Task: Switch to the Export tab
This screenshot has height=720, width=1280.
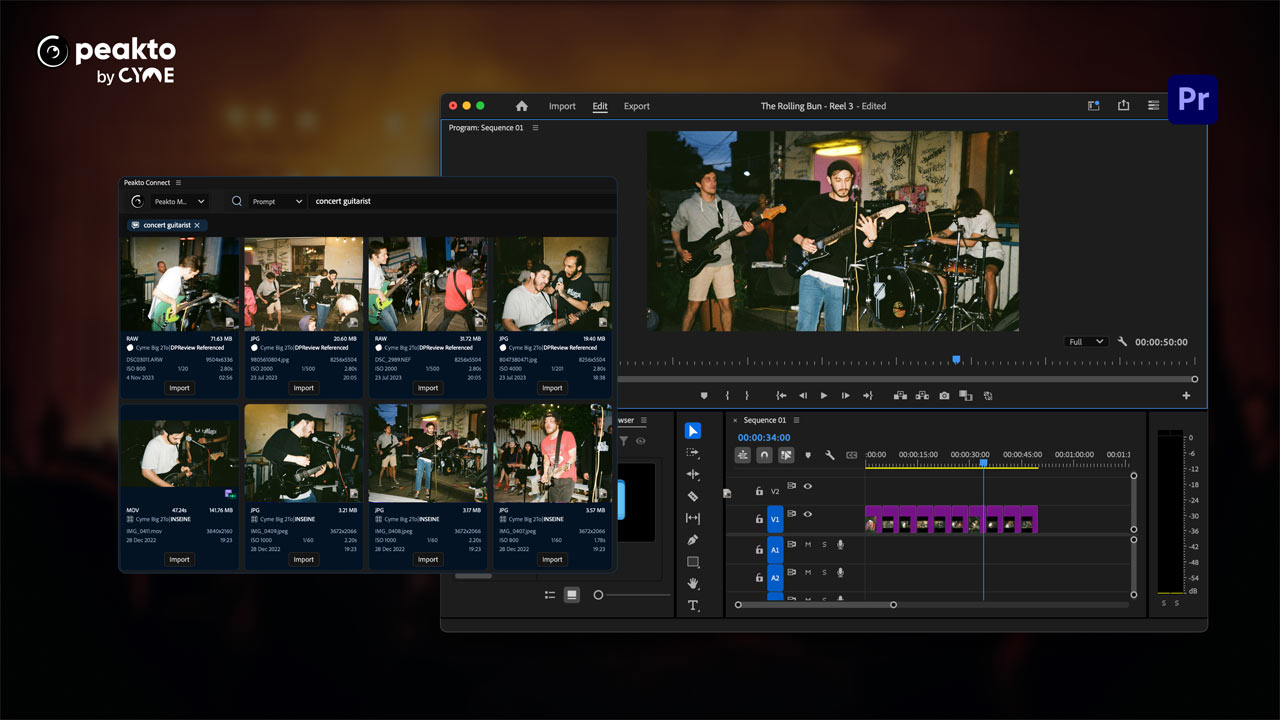Action: (x=636, y=106)
